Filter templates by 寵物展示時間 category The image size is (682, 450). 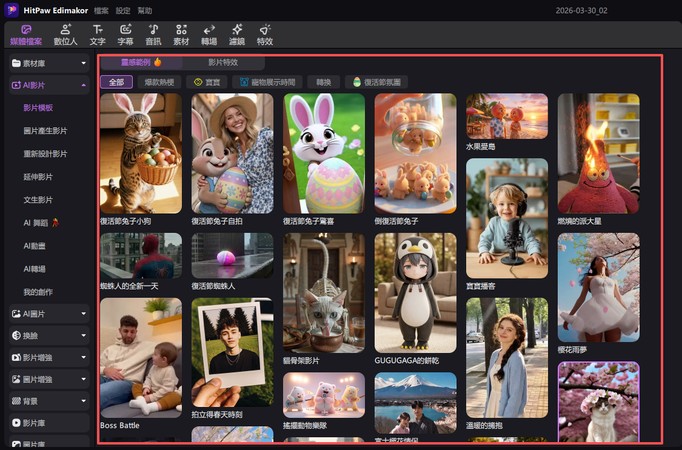(265, 82)
